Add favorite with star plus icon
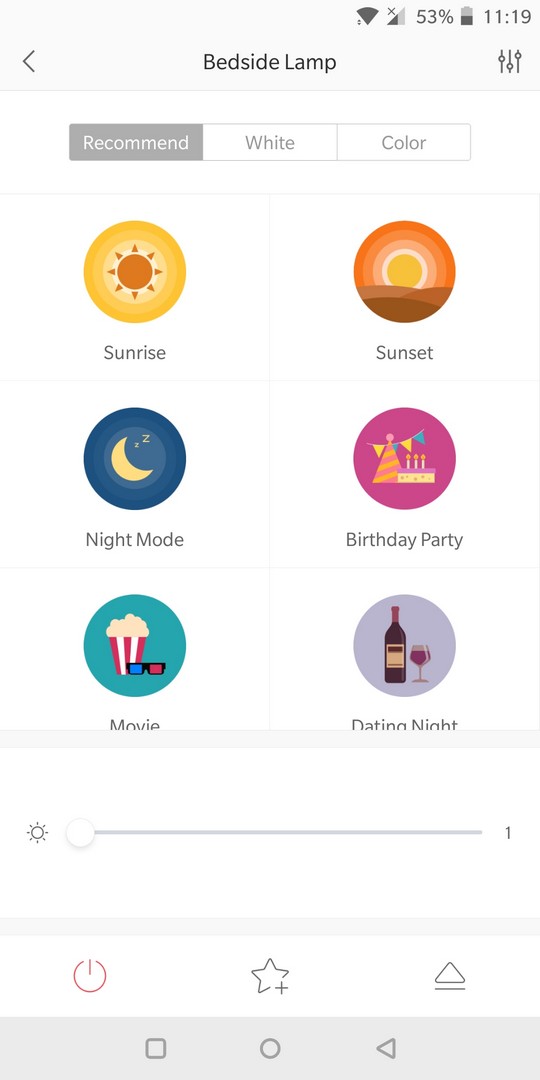The width and height of the screenshot is (540, 1080). [270, 976]
